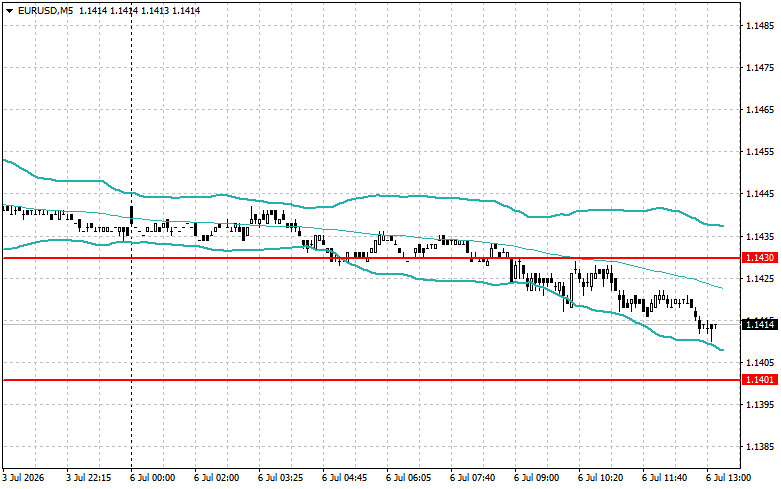
Task: Select the red 1.1430 price tag
Action: click(760, 258)
